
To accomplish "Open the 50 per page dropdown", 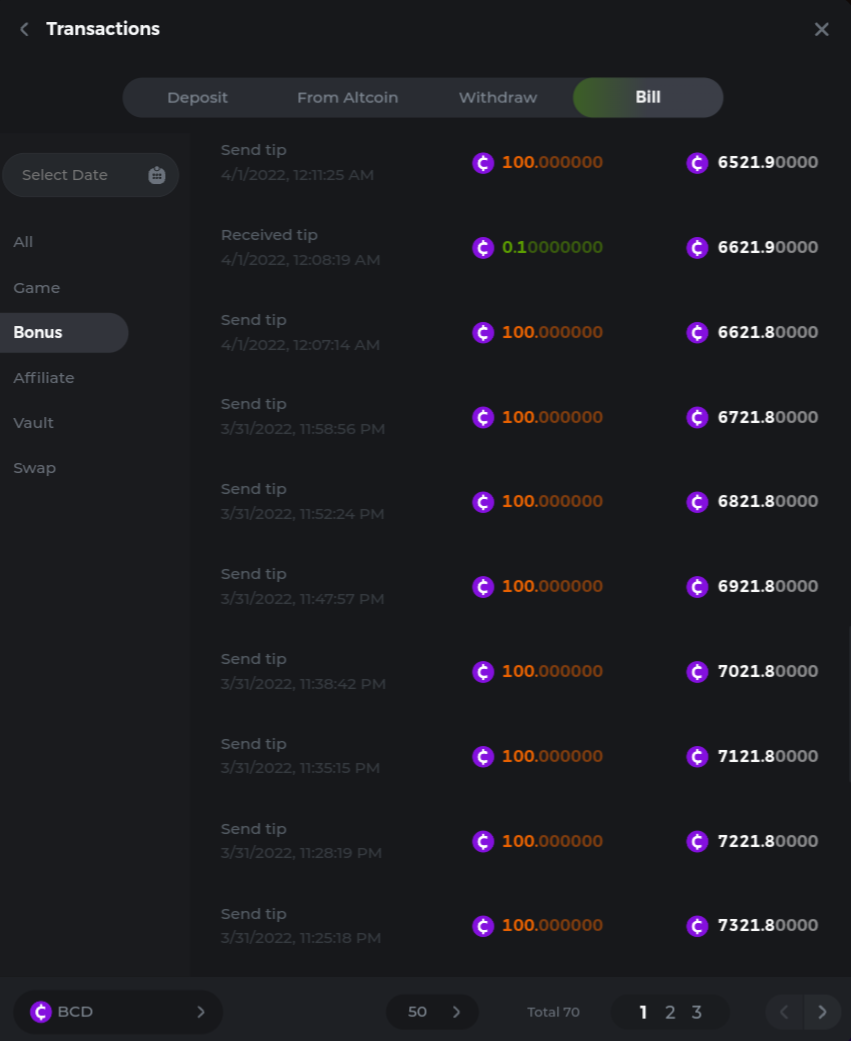I will click(x=432, y=1012).
